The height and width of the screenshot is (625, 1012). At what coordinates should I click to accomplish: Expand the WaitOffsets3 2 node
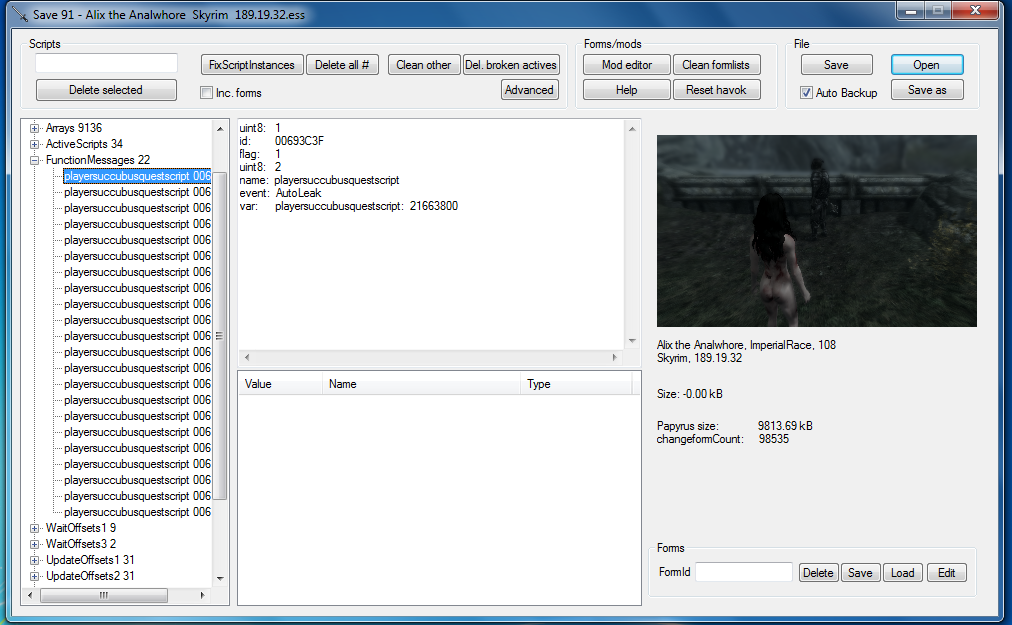click(x=35, y=544)
